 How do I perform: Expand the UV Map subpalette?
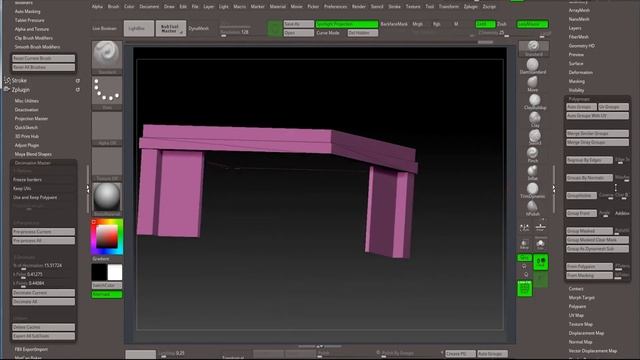tap(576, 315)
